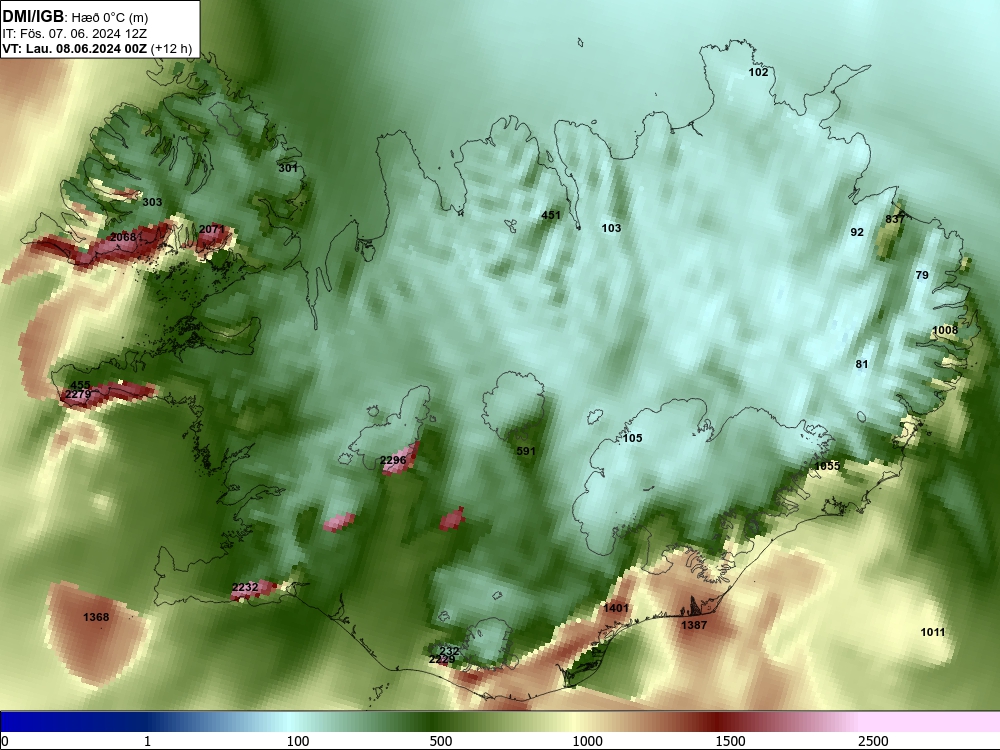
Task: Click the 2068 value on the red band
Action: click(x=123, y=237)
